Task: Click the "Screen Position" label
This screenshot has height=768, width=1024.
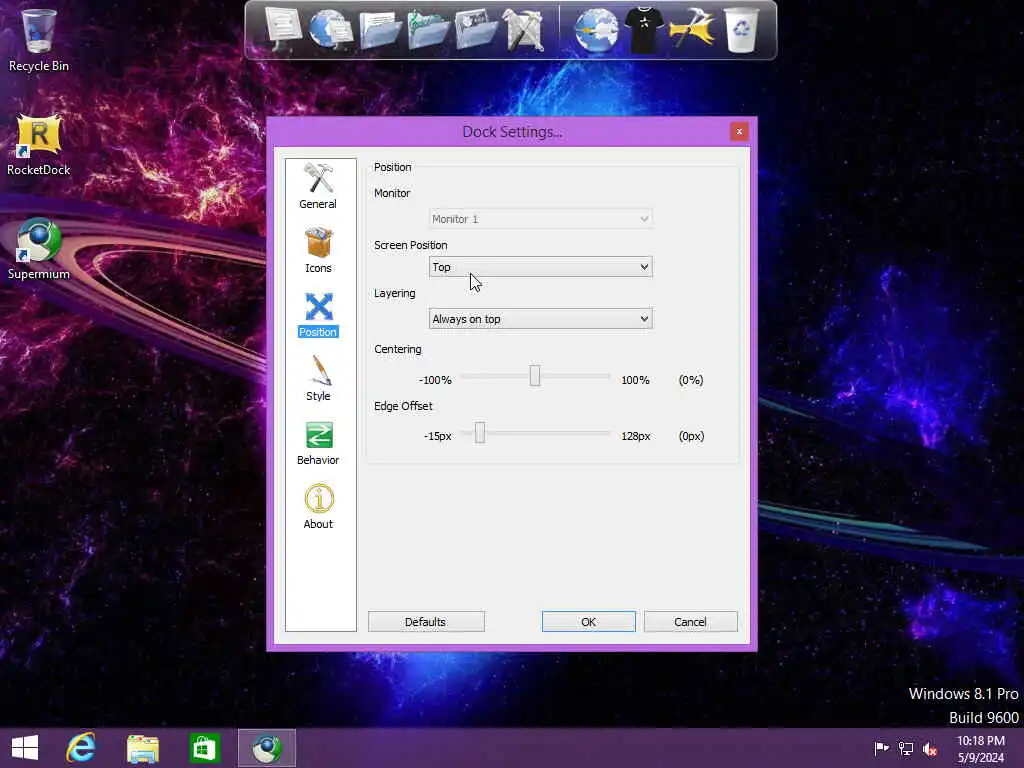Action: point(411,245)
